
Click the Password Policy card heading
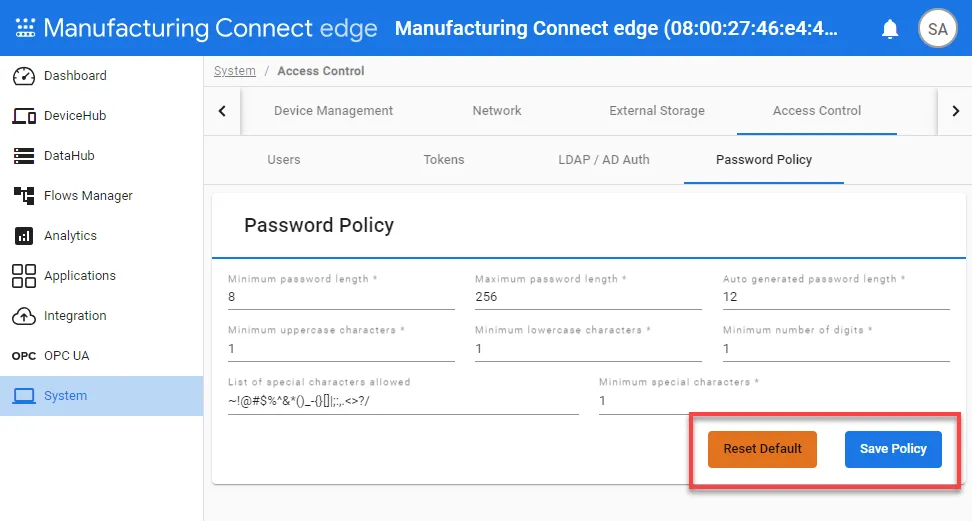click(x=319, y=225)
